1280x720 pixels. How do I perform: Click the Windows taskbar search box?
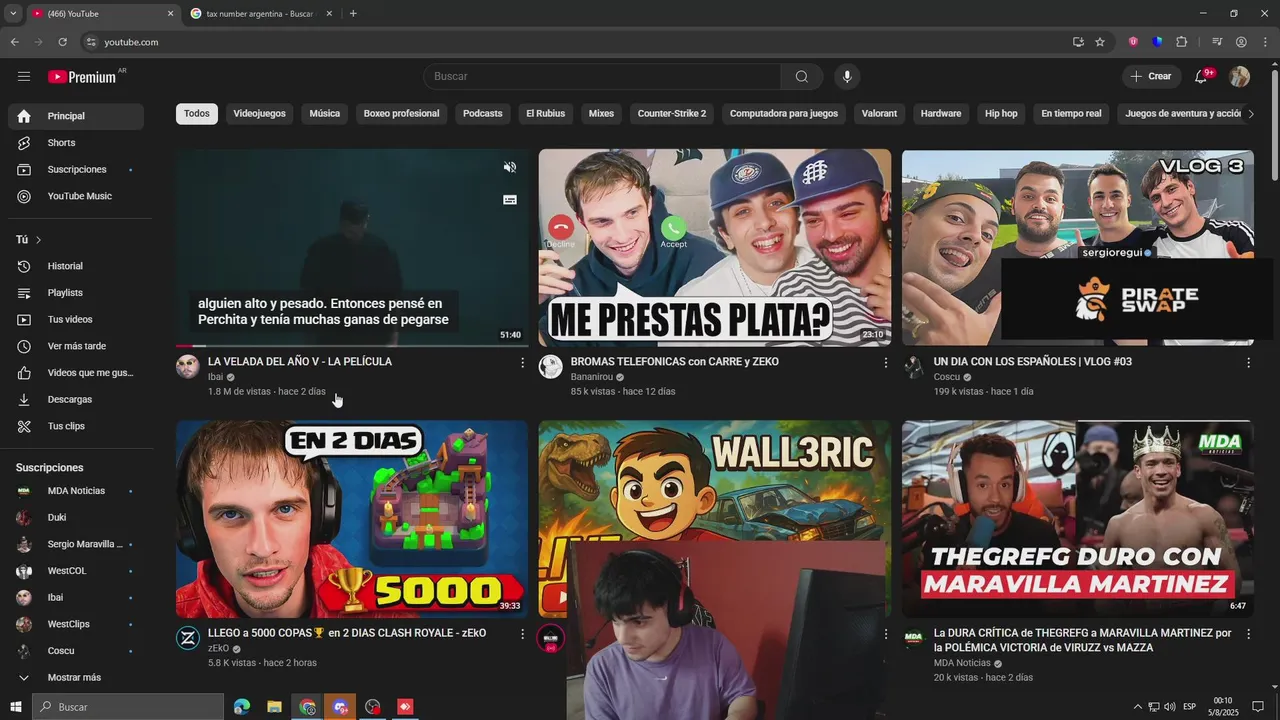coord(127,707)
